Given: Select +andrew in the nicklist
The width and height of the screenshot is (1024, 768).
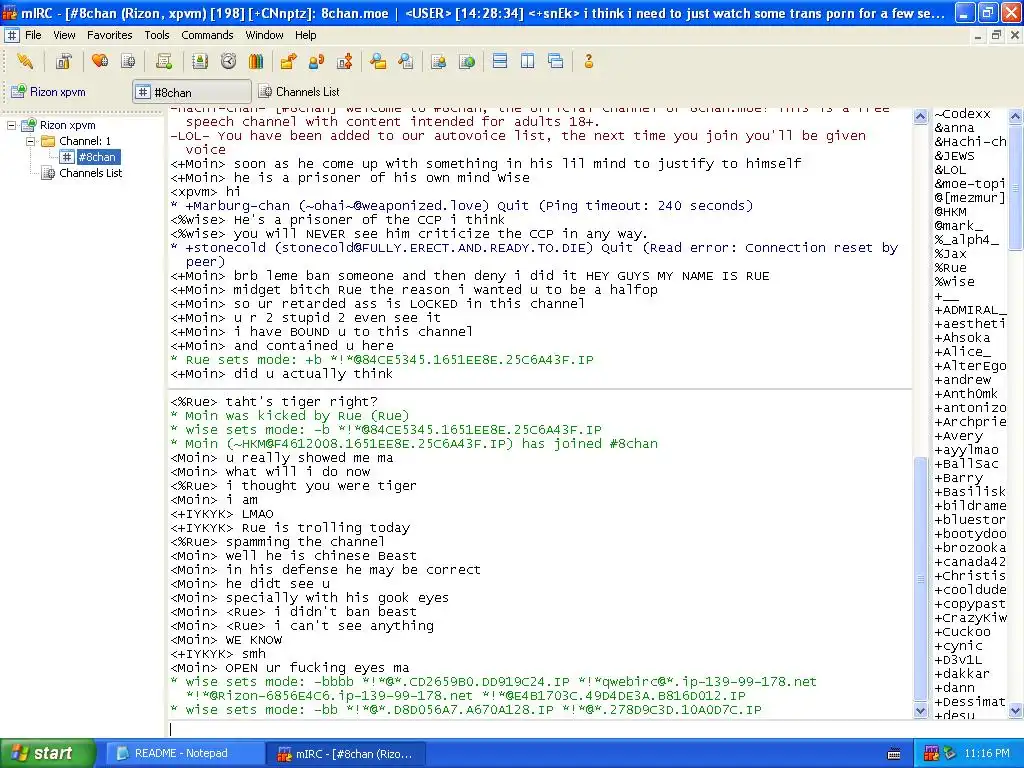Looking at the screenshot, I should coord(963,379).
